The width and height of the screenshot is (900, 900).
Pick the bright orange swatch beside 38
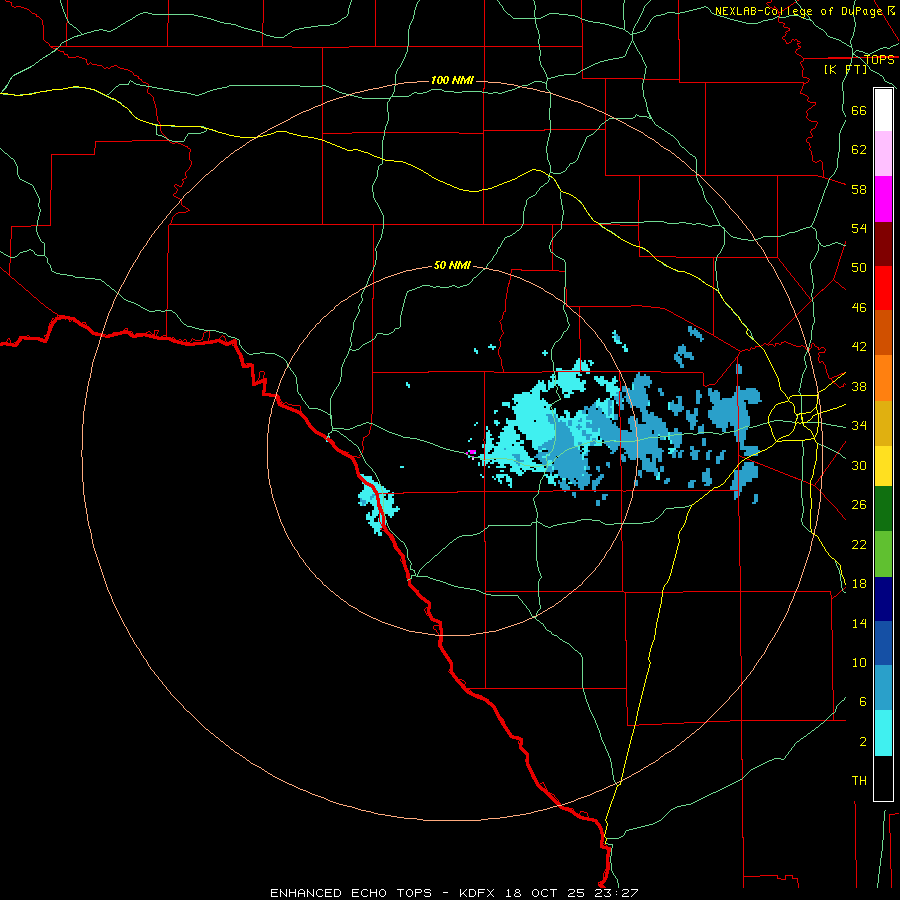pyautogui.click(x=883, y=378)
